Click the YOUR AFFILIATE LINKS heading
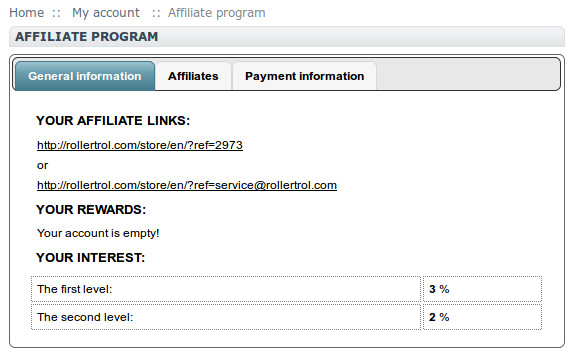 (x=113, y=120)
